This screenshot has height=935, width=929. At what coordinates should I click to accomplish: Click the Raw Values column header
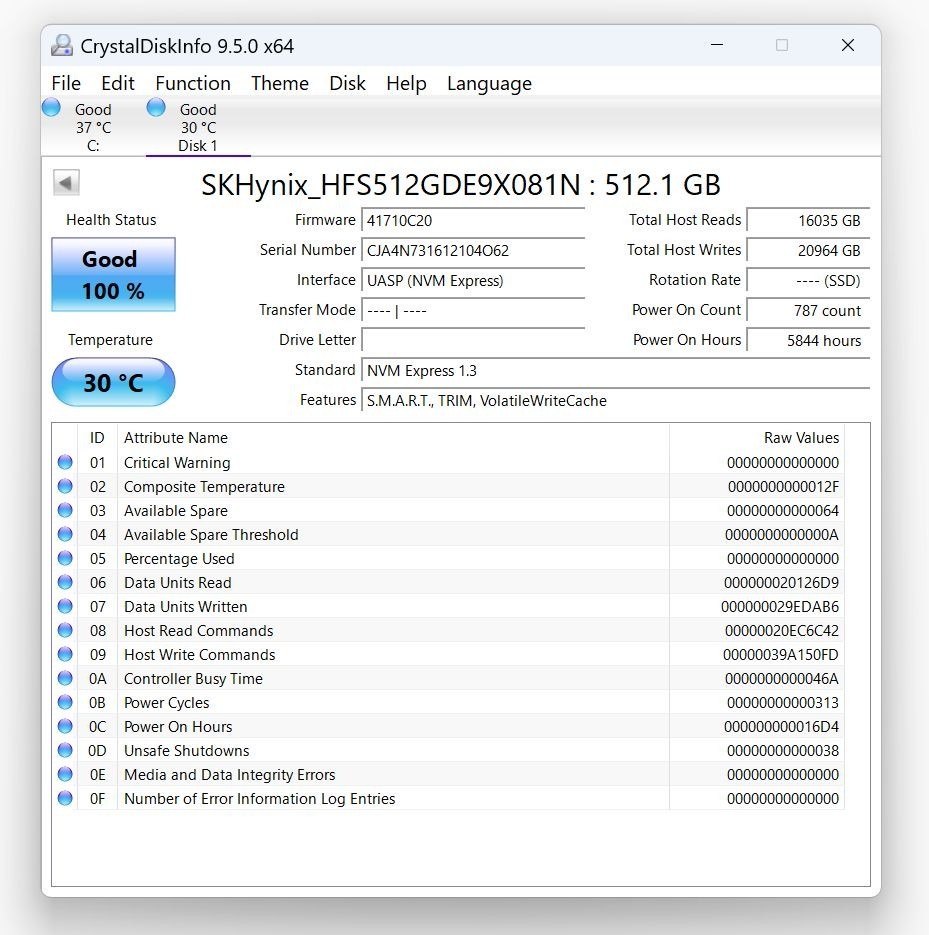757,438
